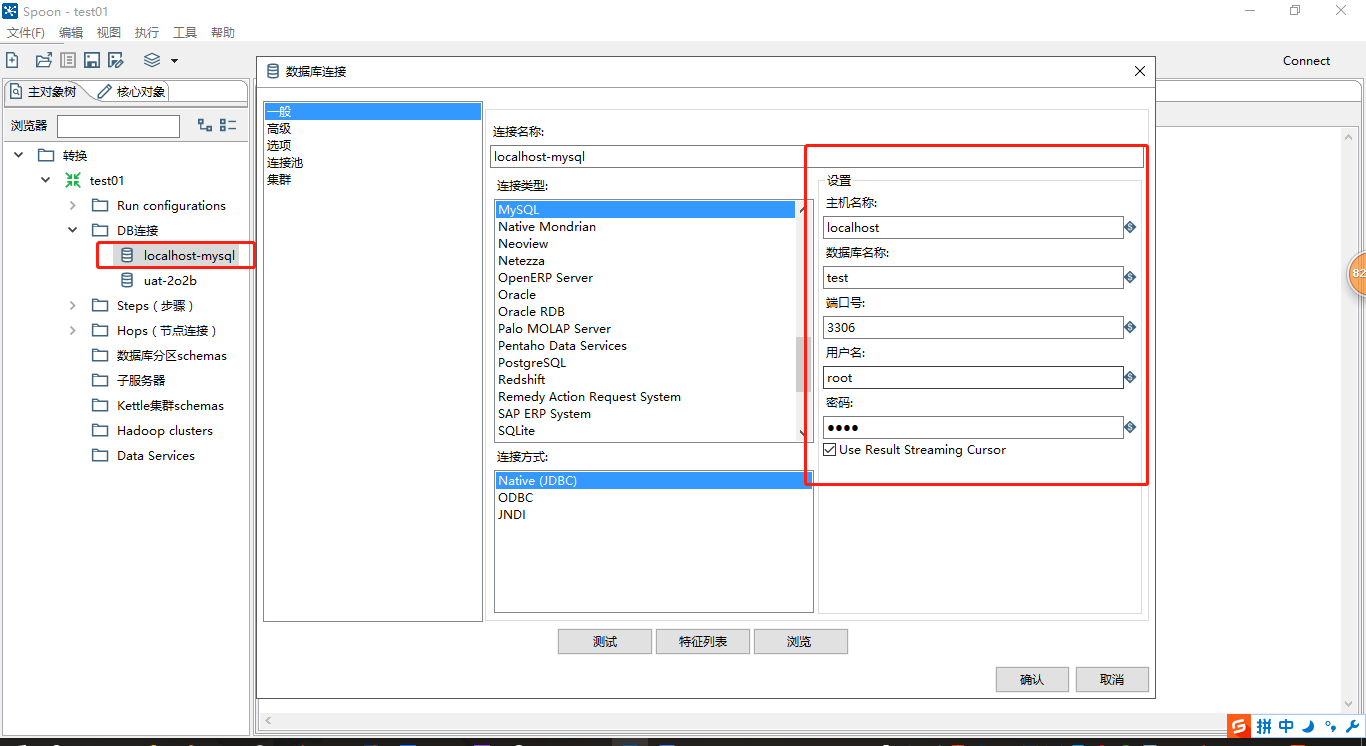1366x746 pixels.
Task: Expand the Run configurations tree node
Action: tap(72, 205)
